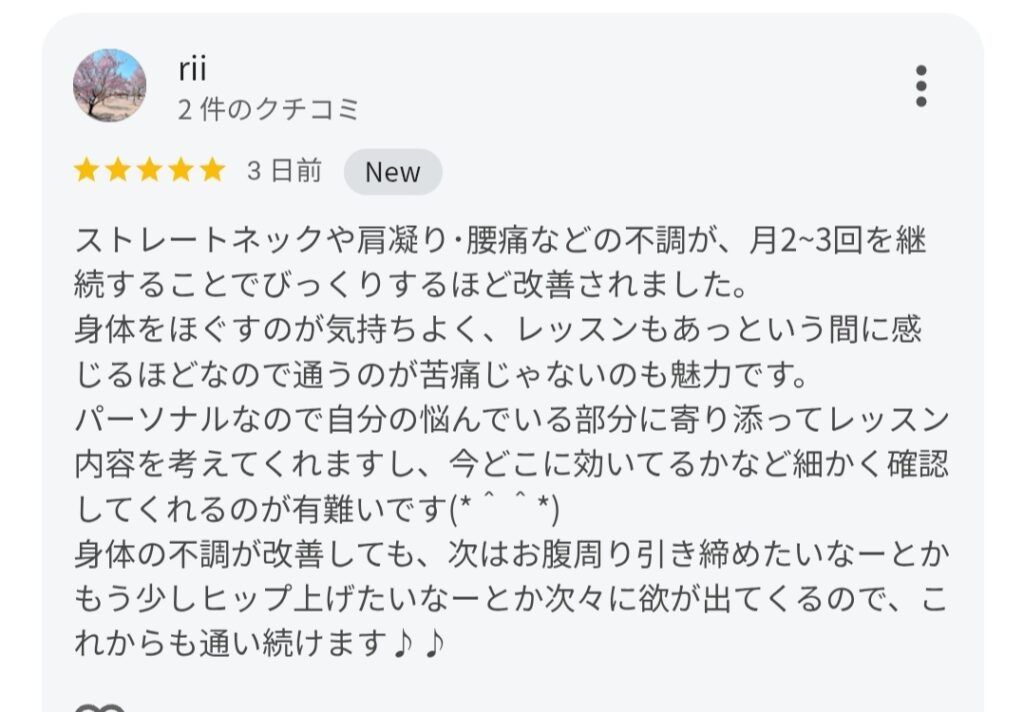Open the reviewer name "rii"
Viewport: 1024px width, 712px height.
[x=193, y=69]
